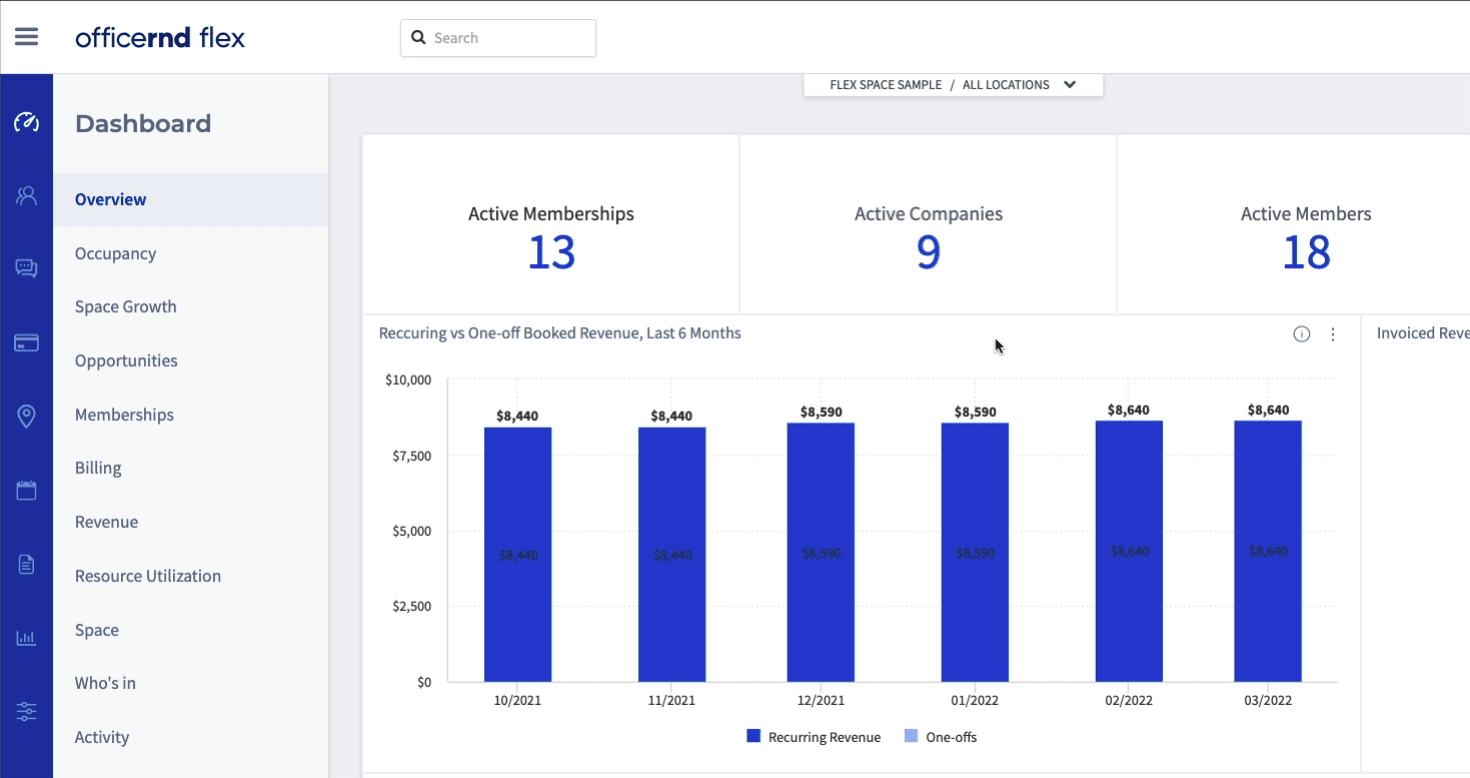Click the Active Companies count 9
The height and width of the screenshot is (778, 1470).
(928, 253)
